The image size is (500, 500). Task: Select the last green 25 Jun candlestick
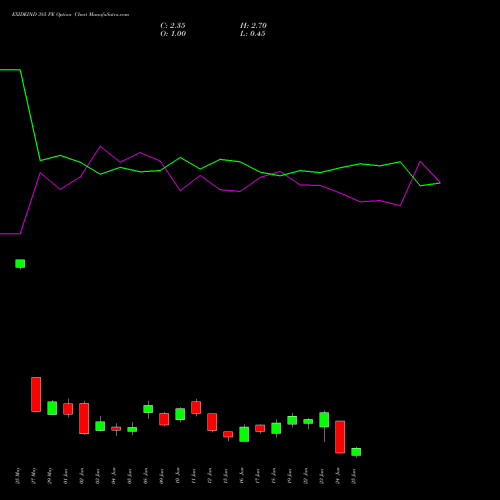pyautogui.click(x=356, y=452)
